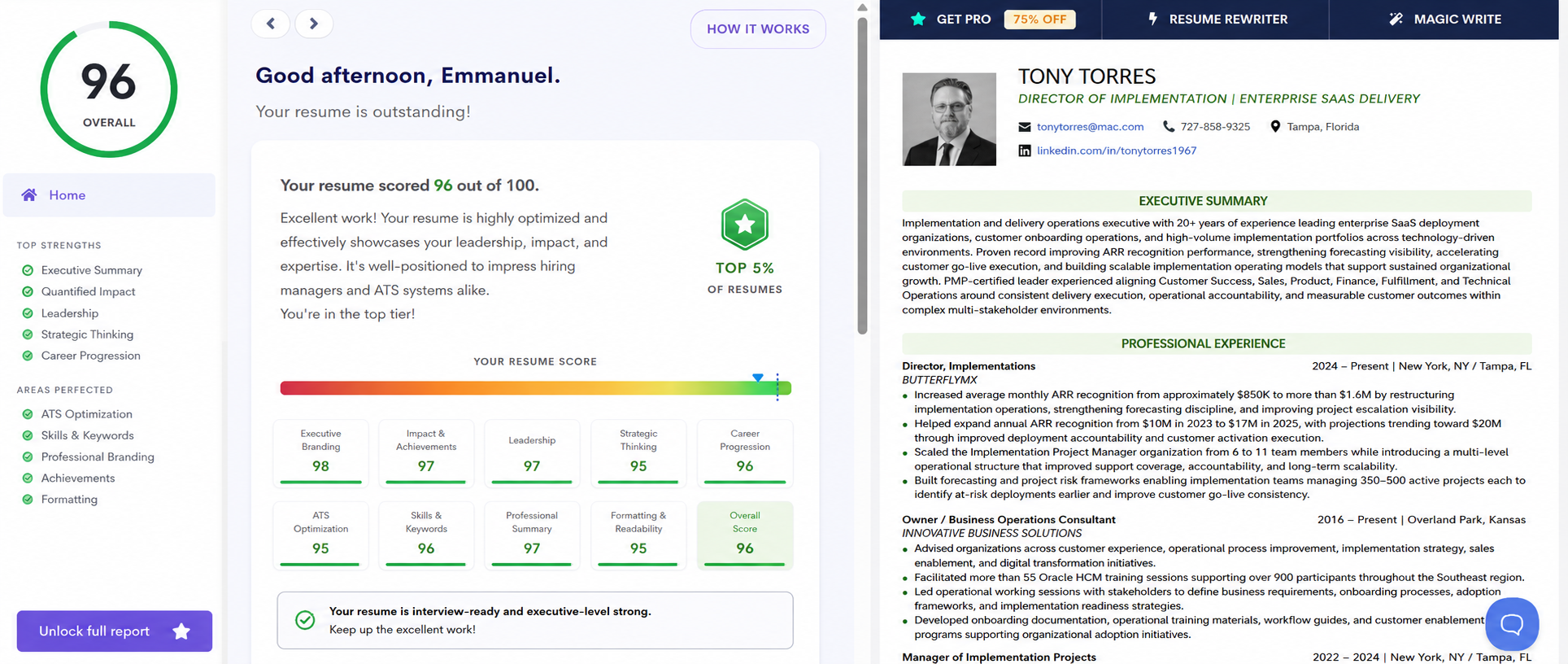This screenshot has width=1568, height=664.
Task: Open the How It Works guide
Action: (x=758, y=29)
